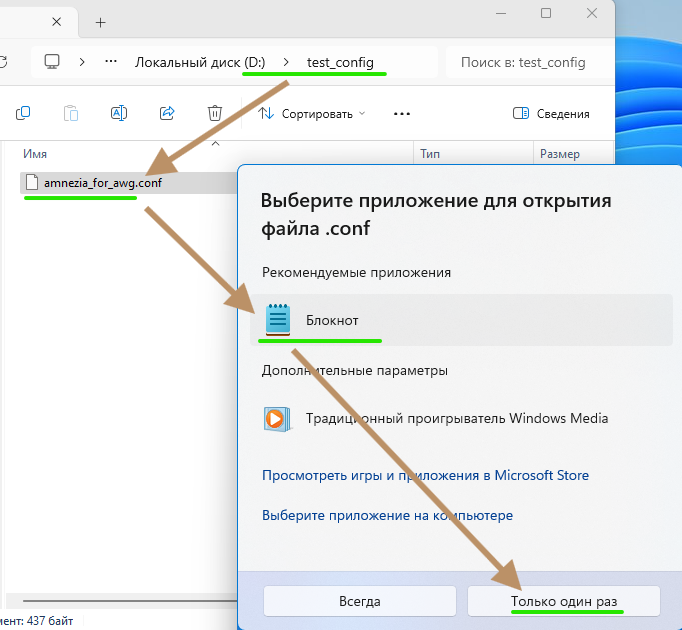Select the amnezia_for_awg.conf file
This screenshot has width=682, height=630.
tap(102, 183)
